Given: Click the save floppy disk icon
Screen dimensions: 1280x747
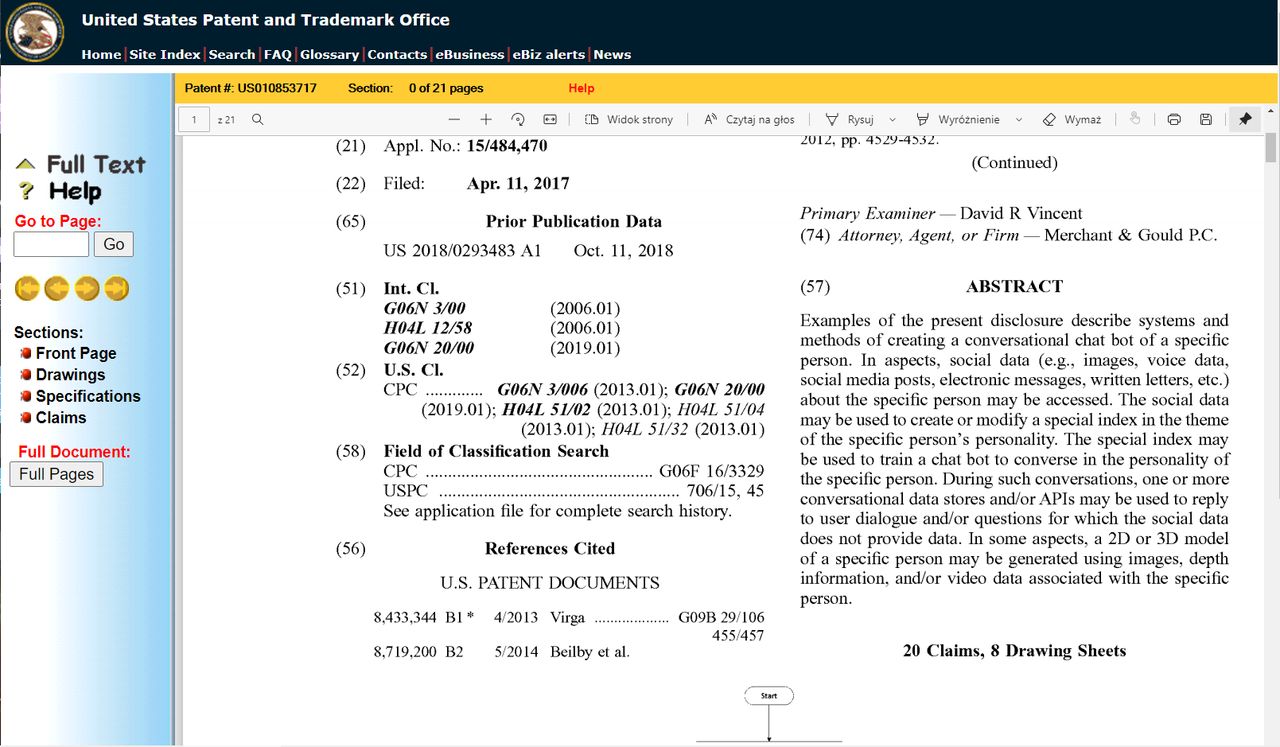Looking at the screenshot, I should tap(1206, 119).
